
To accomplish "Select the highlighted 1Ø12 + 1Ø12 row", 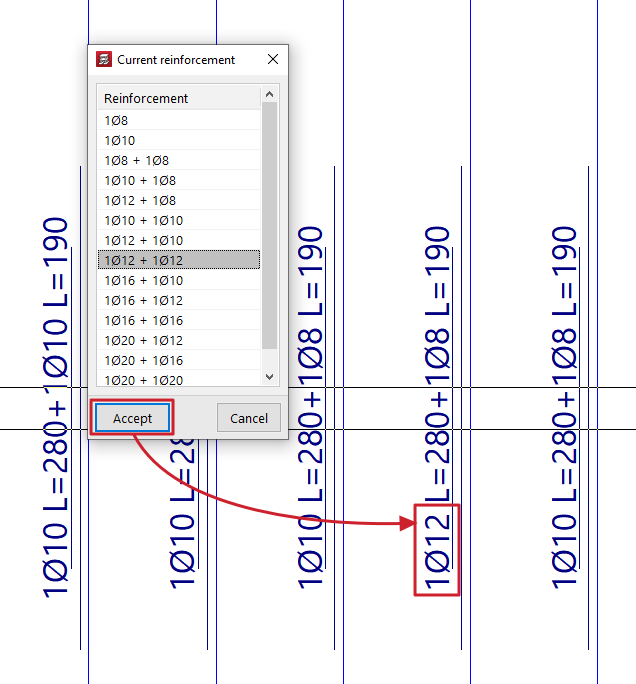I will pyautogui.click(x=179, y=260).
